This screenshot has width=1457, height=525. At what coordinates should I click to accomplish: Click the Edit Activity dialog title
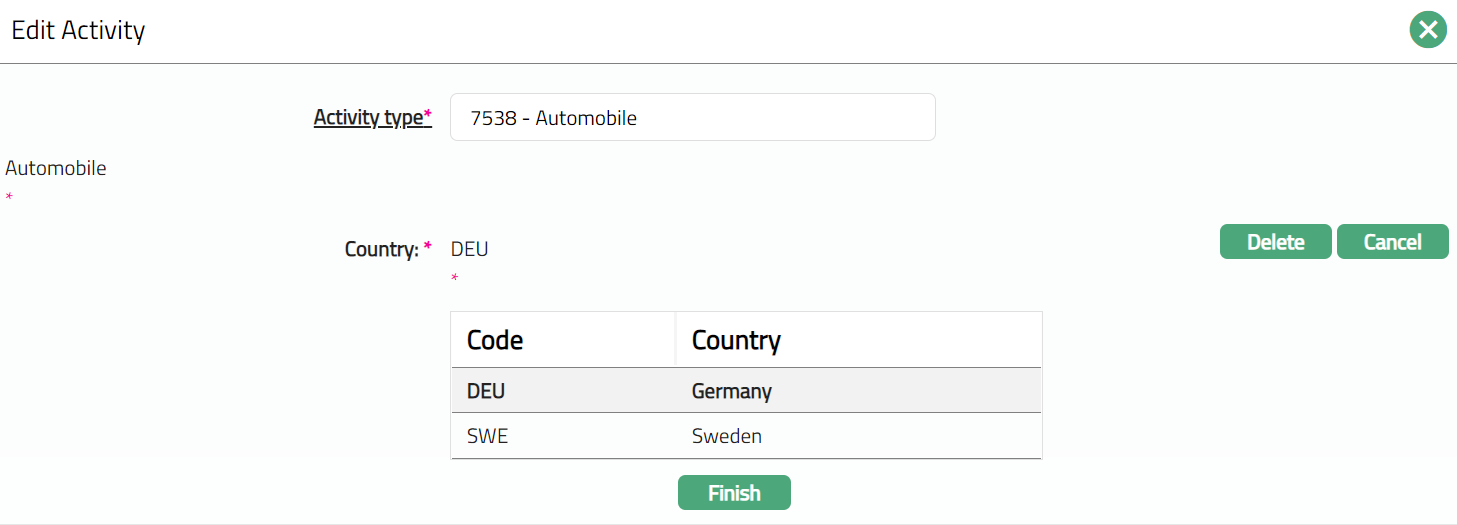click(x=78, y=31)
